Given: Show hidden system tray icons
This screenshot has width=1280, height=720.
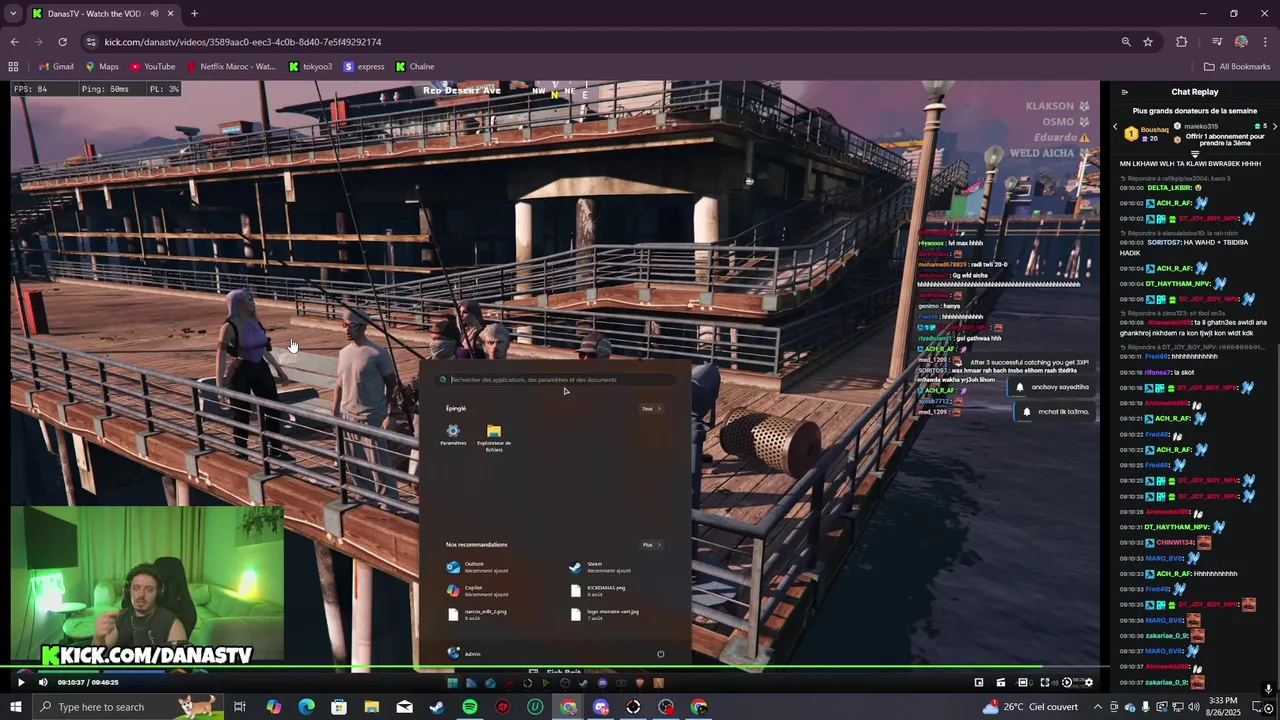Looking at the screenshot, I should tap(1098, 707).
